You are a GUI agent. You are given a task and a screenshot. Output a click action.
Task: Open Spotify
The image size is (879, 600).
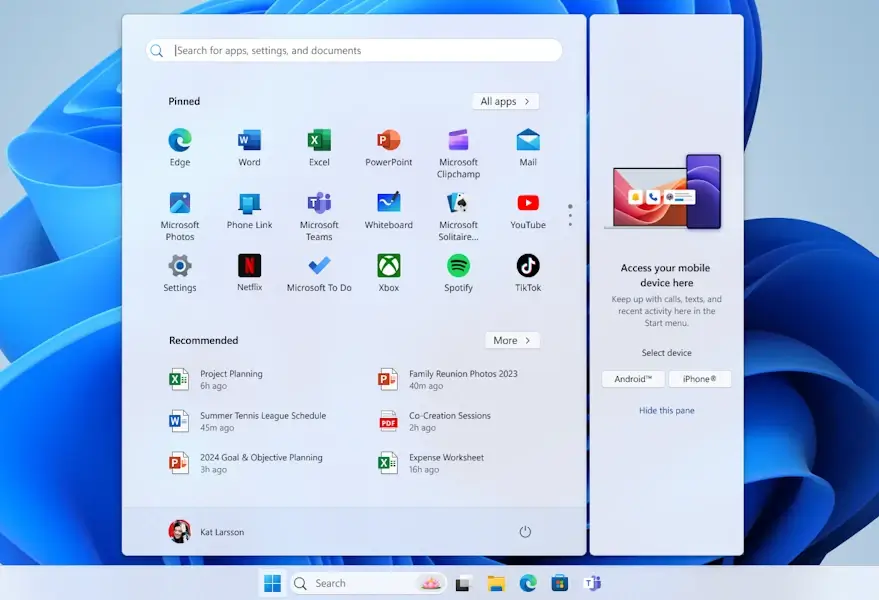[458, 273]
